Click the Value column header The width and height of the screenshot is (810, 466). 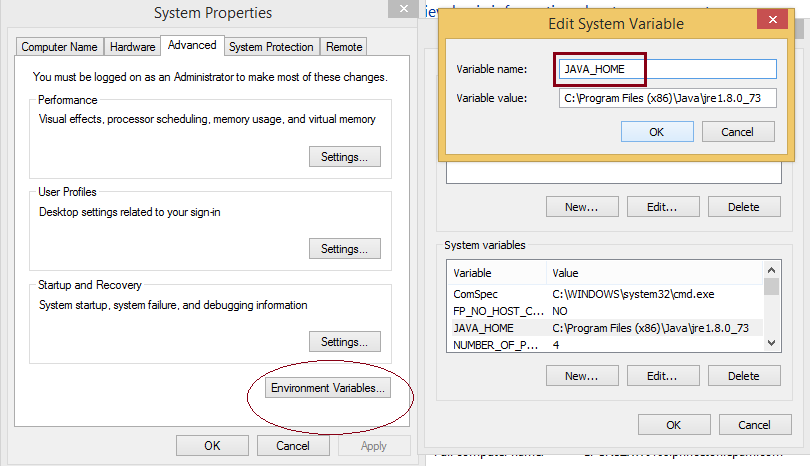pyautogui.click(x=655, y=273)
